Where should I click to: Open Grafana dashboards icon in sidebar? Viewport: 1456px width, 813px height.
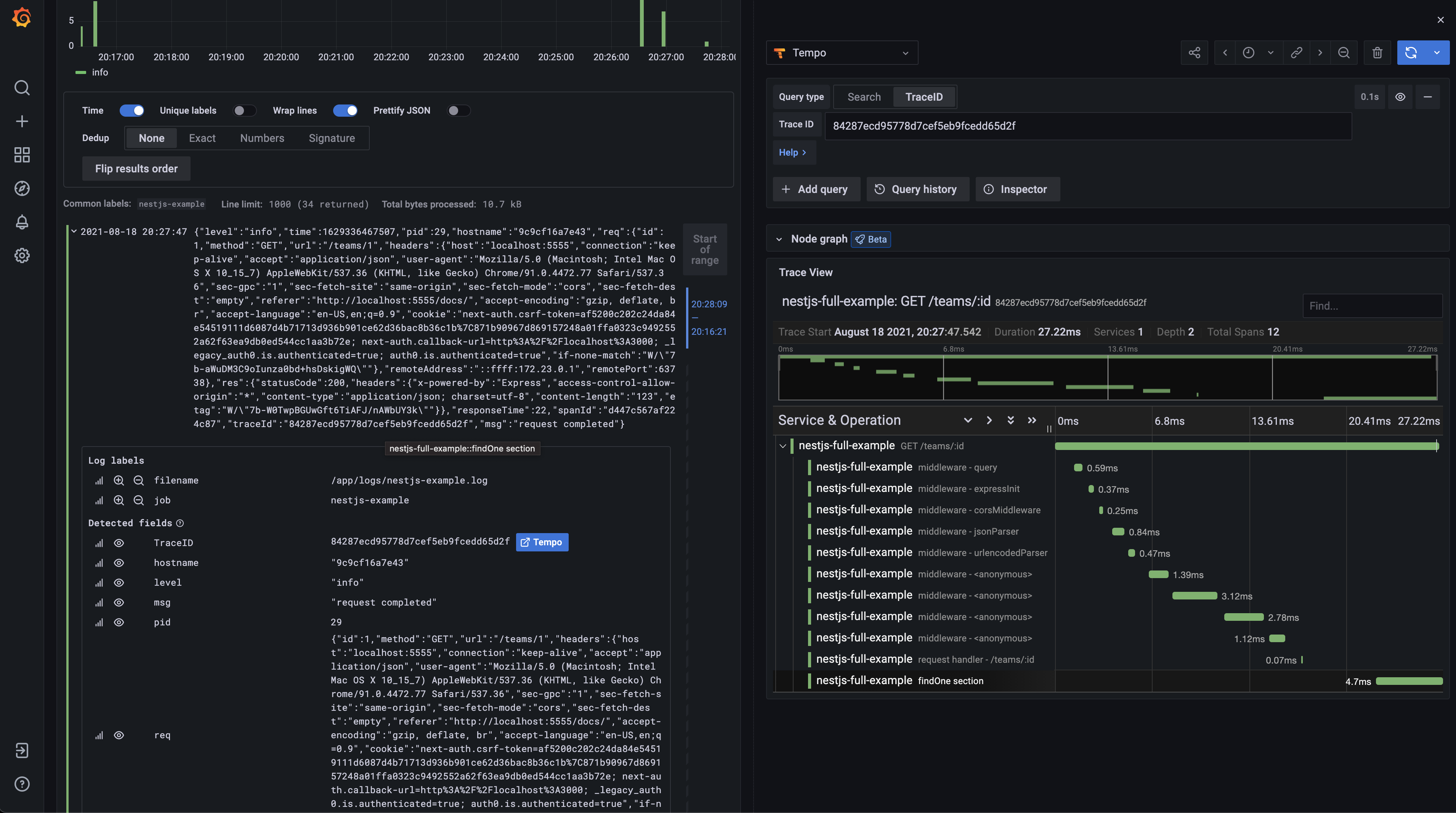pos(22,155)
